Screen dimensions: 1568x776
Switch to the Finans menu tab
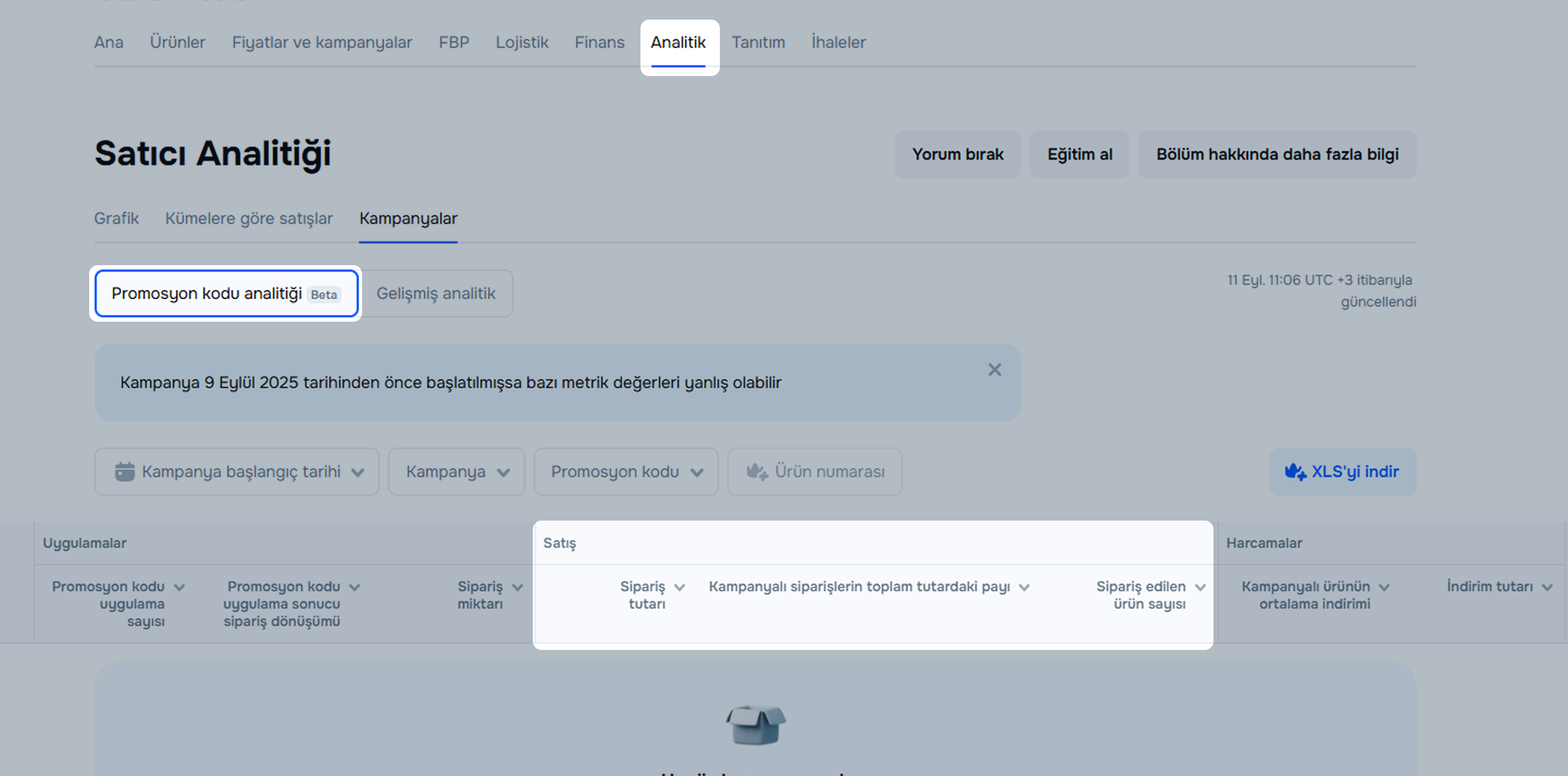coord(599,42)
